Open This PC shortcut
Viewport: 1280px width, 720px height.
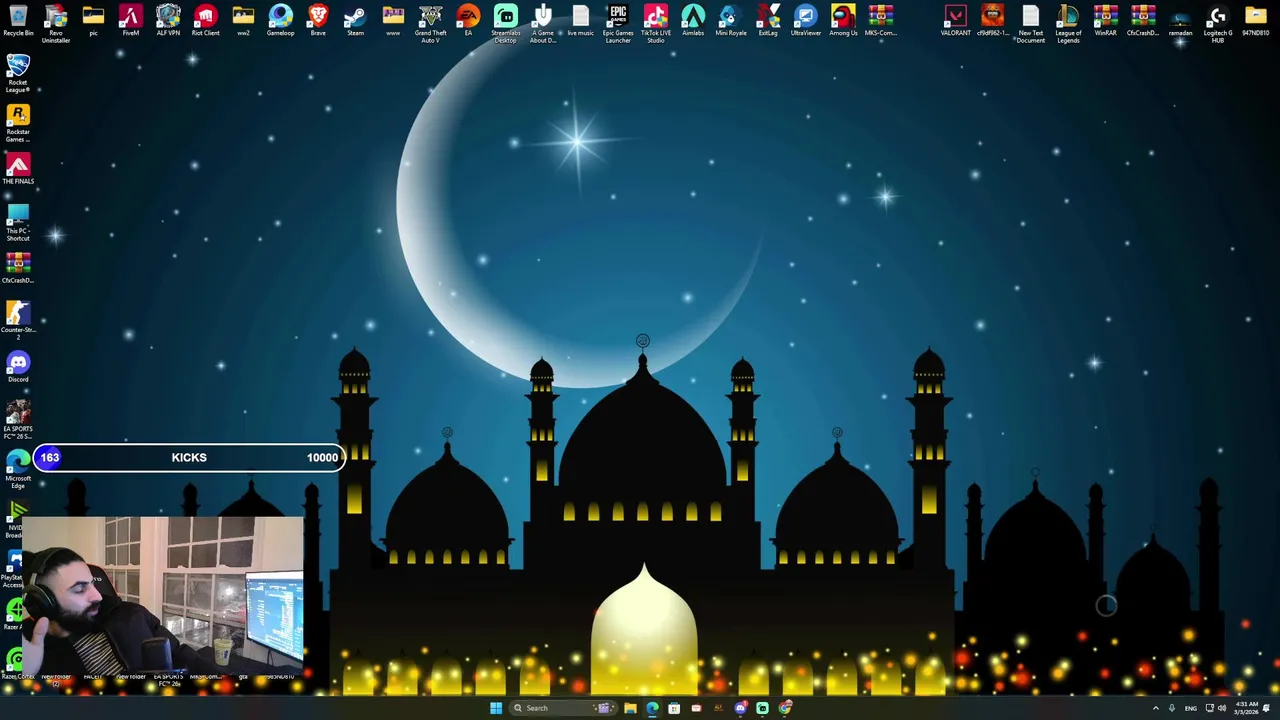[18, 223]
